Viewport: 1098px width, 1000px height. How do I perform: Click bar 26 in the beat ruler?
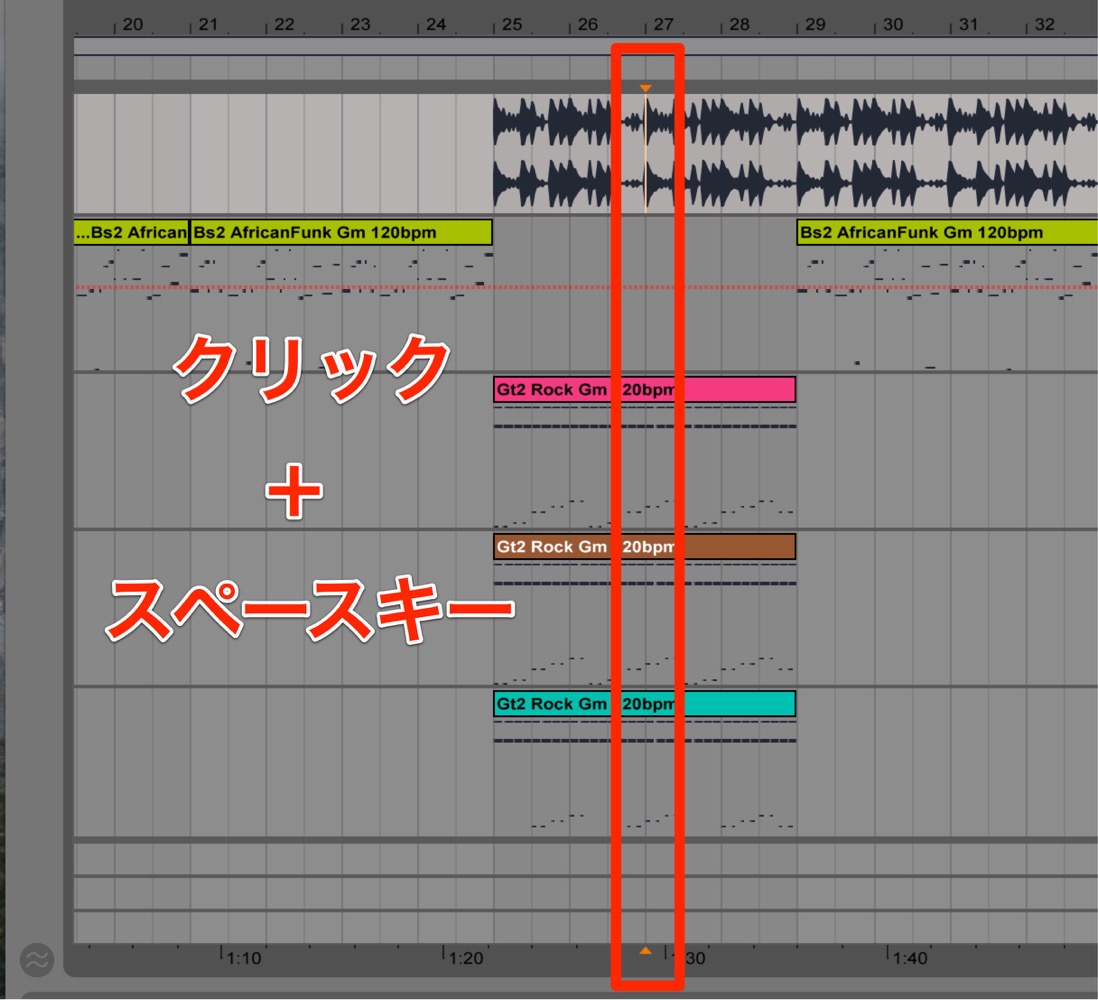(588, 25)
